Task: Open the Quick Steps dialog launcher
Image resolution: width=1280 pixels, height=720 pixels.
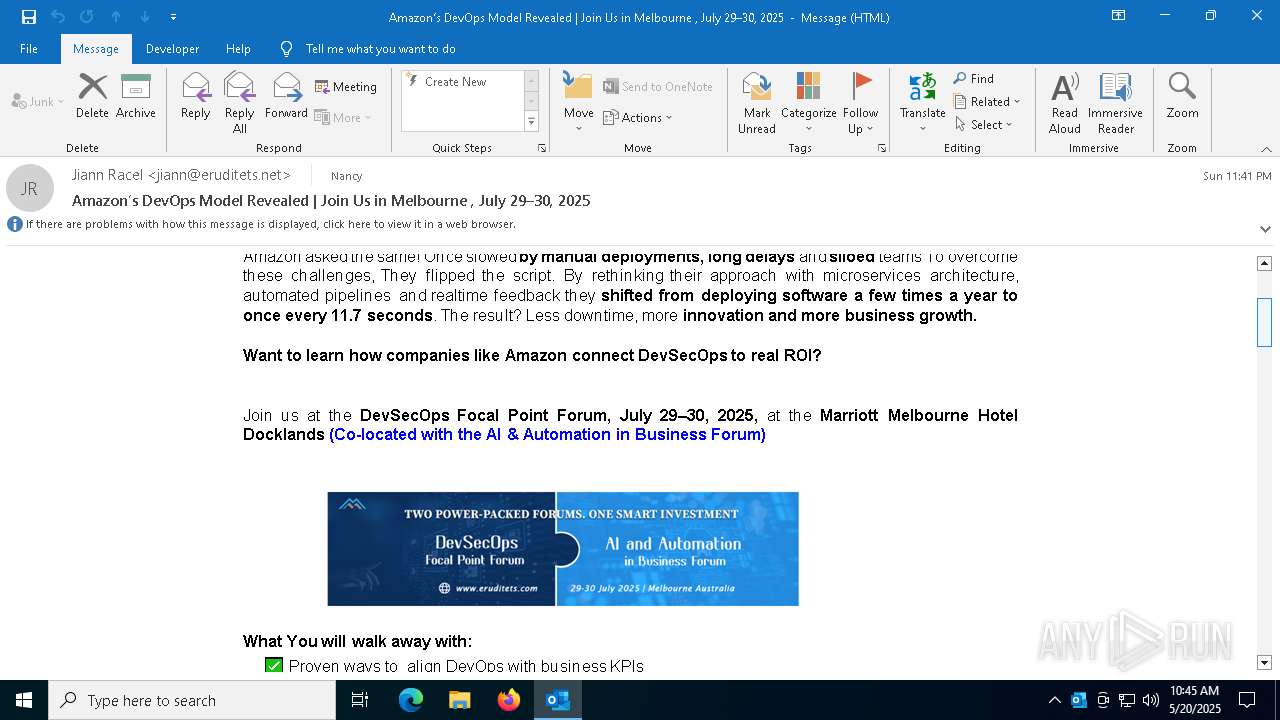Action: 542,148
